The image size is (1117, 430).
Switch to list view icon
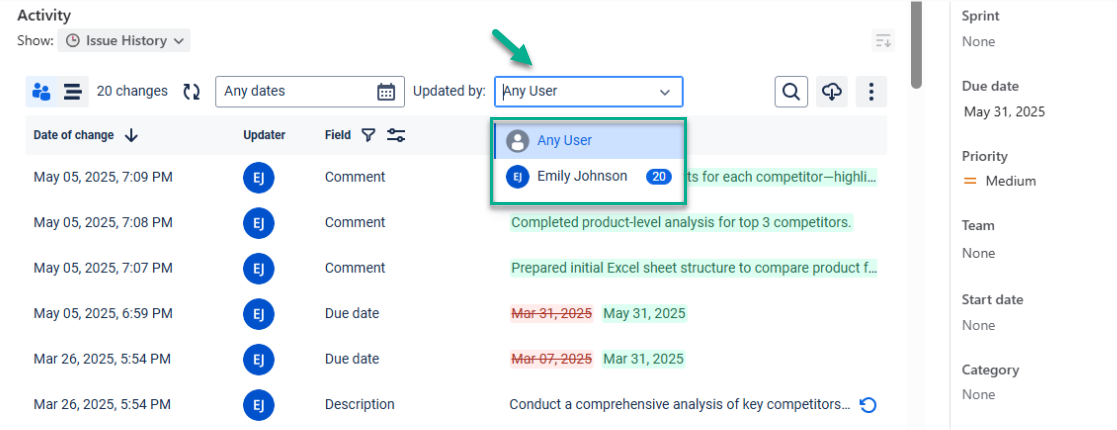click(72, 92)
